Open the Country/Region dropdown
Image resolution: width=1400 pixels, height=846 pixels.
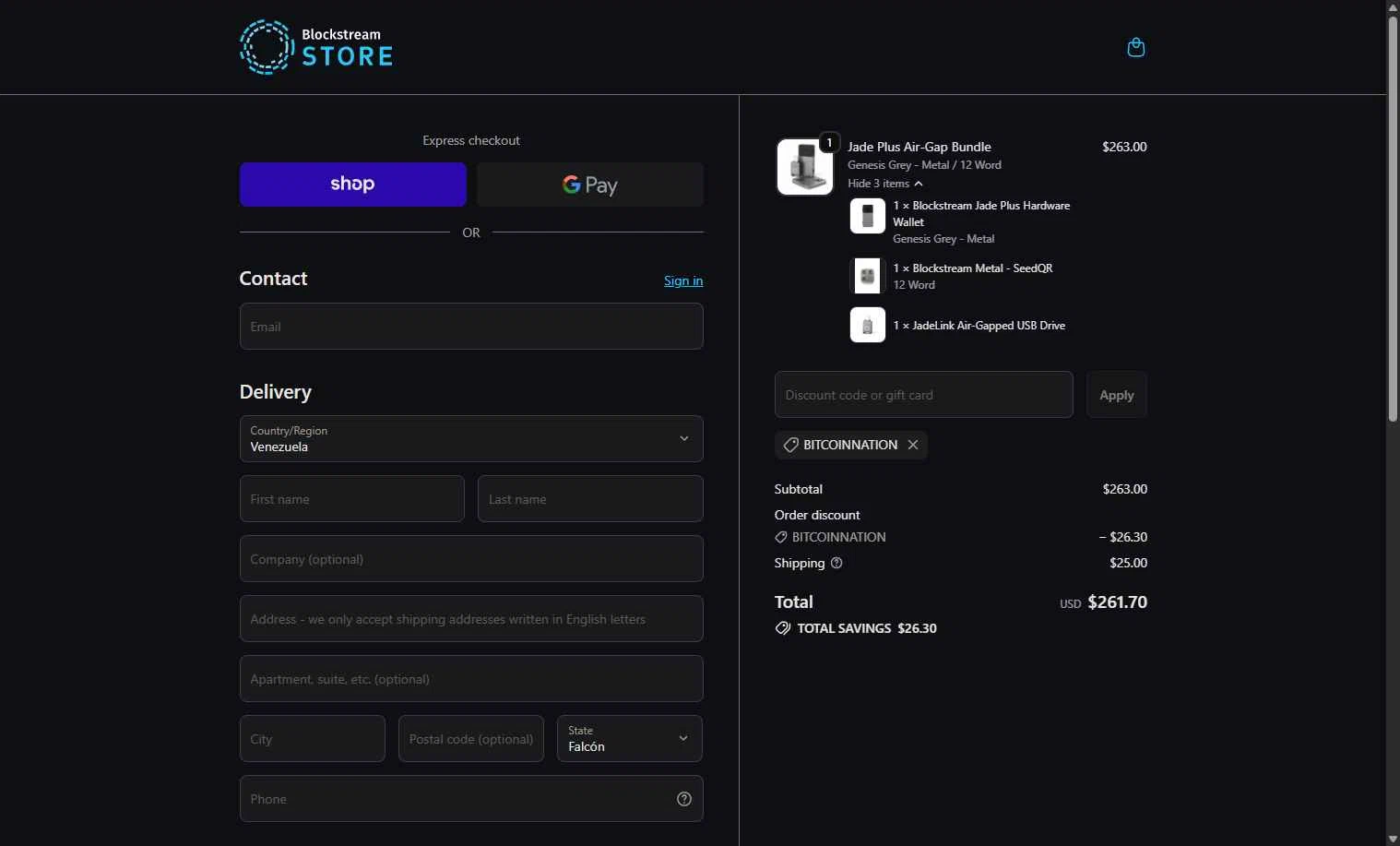(471, 438)
